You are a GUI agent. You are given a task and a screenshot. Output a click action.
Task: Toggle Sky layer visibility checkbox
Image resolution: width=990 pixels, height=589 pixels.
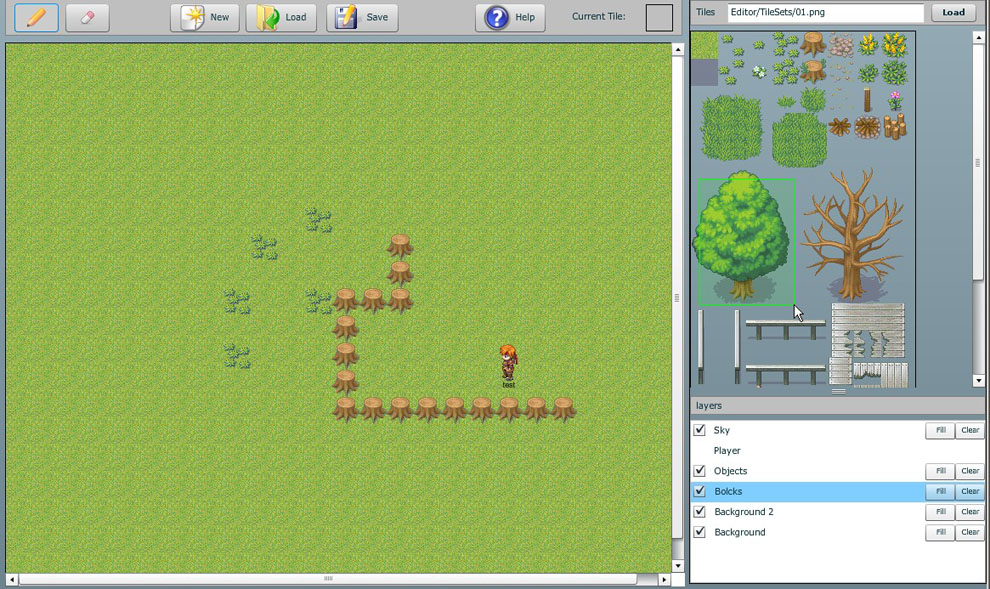pyautogui.click(x=700, y=430)
